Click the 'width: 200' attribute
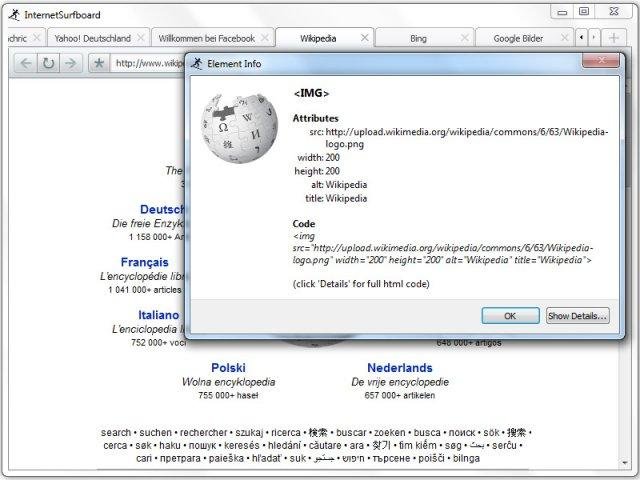Image resolution: width=640 pixels, height=480 pixels. point(318,158)
